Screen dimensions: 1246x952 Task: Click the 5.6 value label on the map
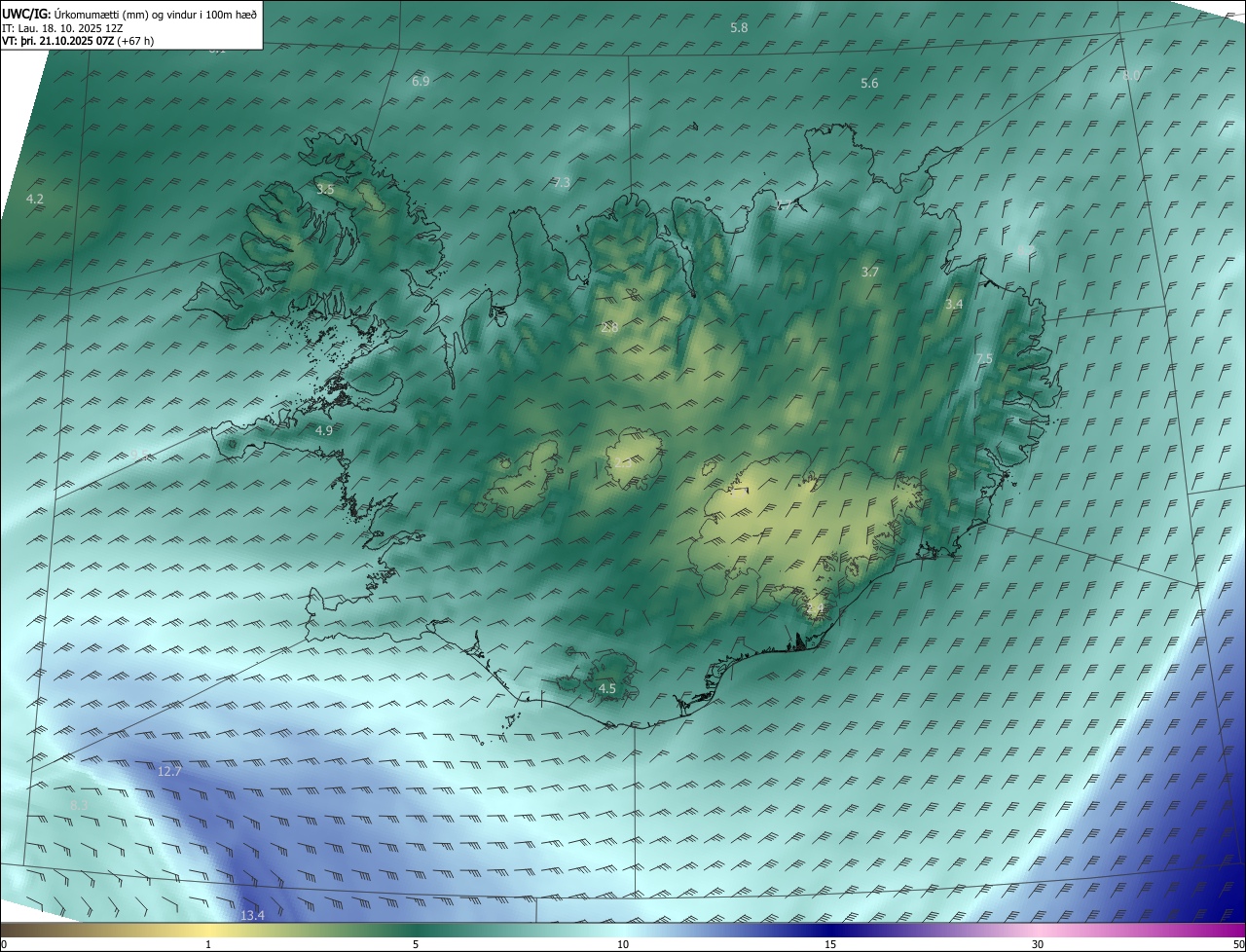tap(869, 84)
